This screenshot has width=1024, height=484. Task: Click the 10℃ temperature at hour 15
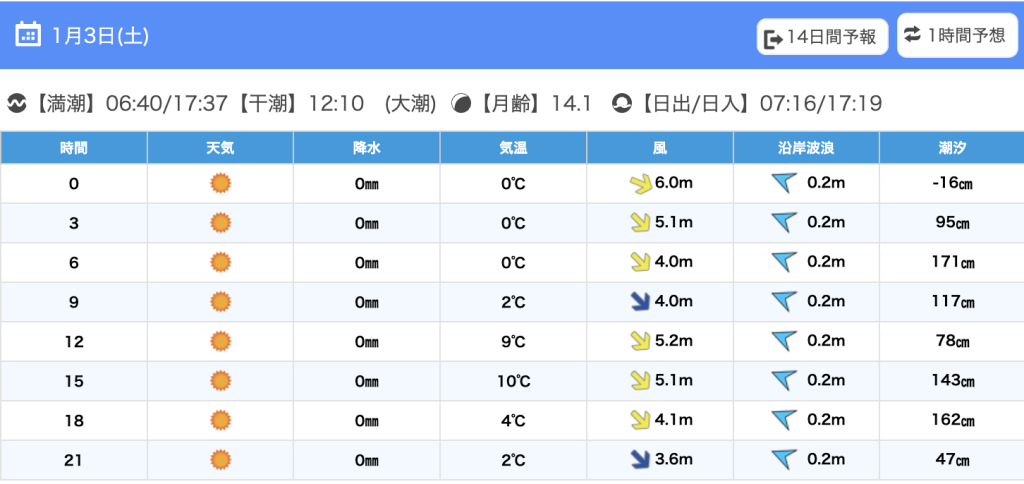[513, 381]
